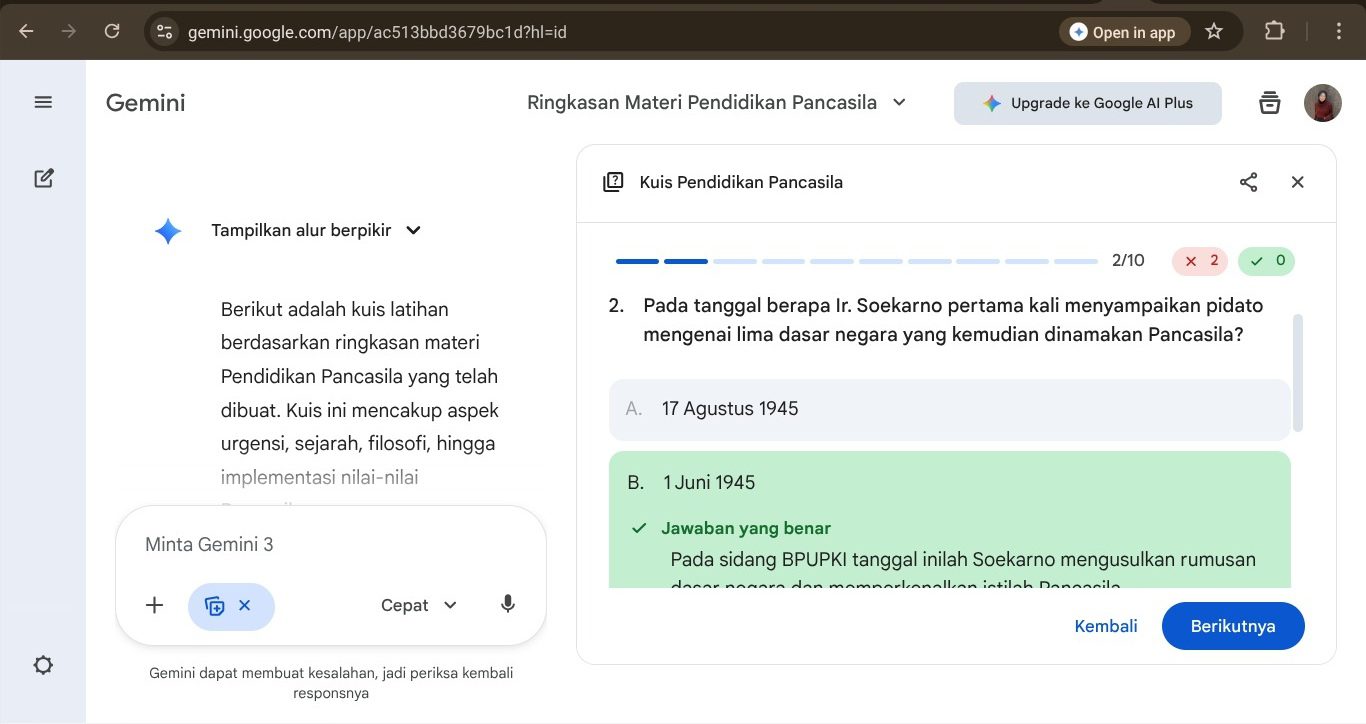Disable the active tool chip in the prompt bar
This screenshot has height=724, width=1366.
245,605
